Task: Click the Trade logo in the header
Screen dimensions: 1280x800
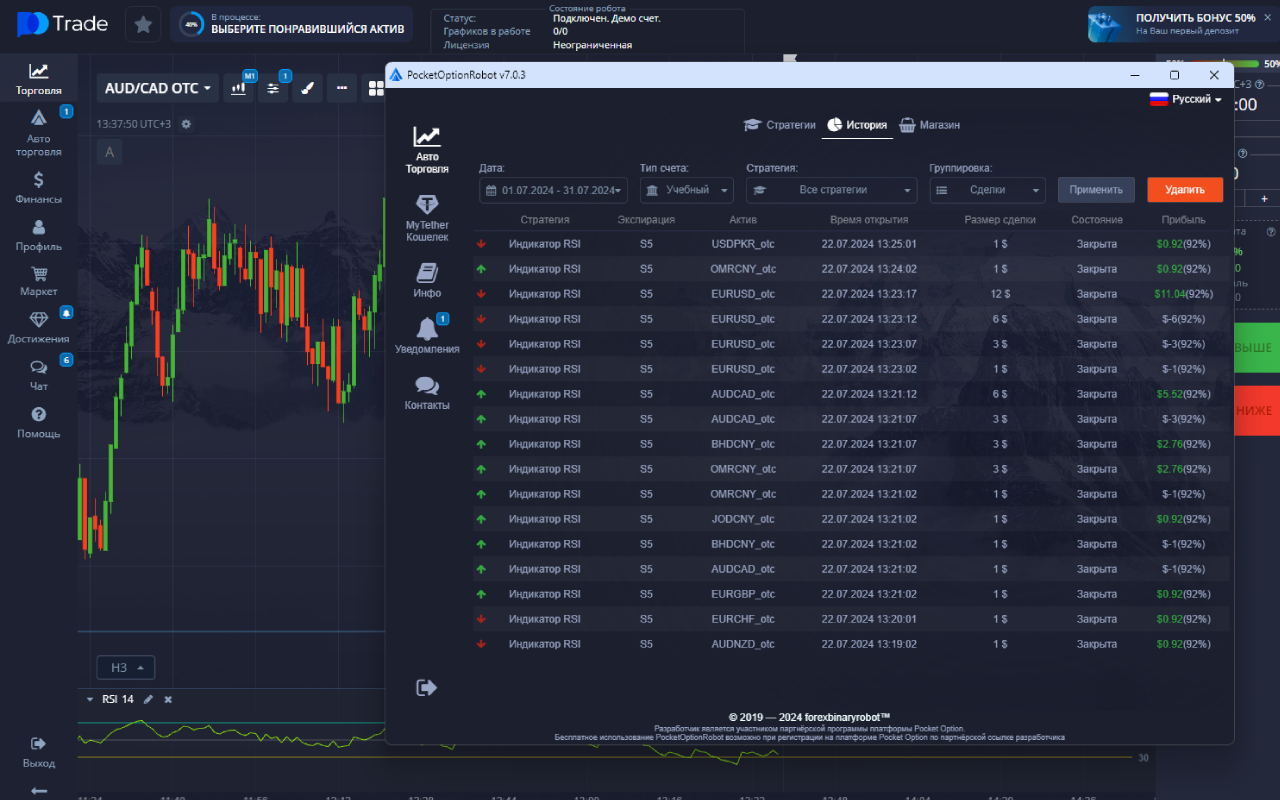Action: (x=62, y=24)
